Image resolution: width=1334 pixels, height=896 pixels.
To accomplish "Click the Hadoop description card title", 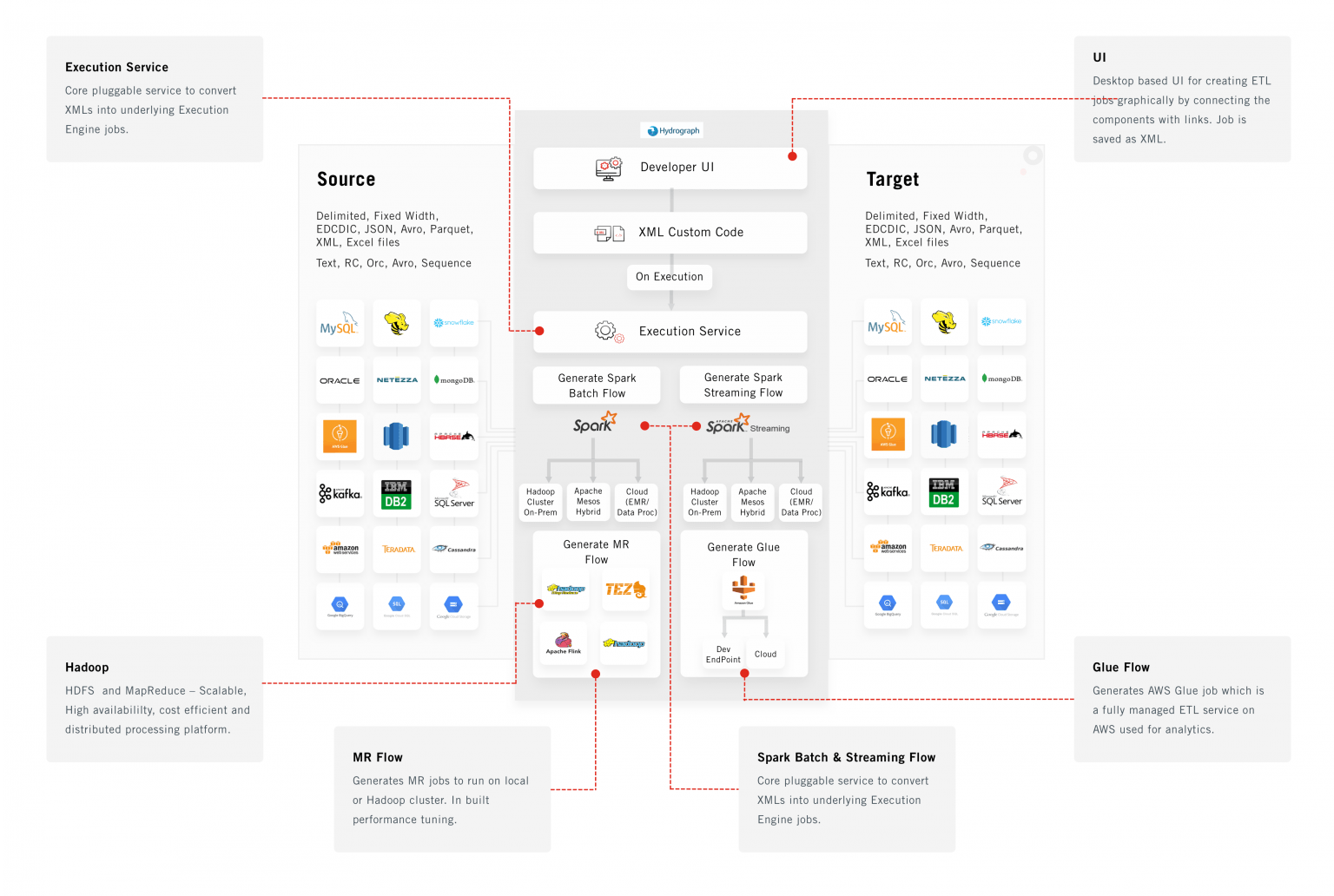I will [87, 668].
